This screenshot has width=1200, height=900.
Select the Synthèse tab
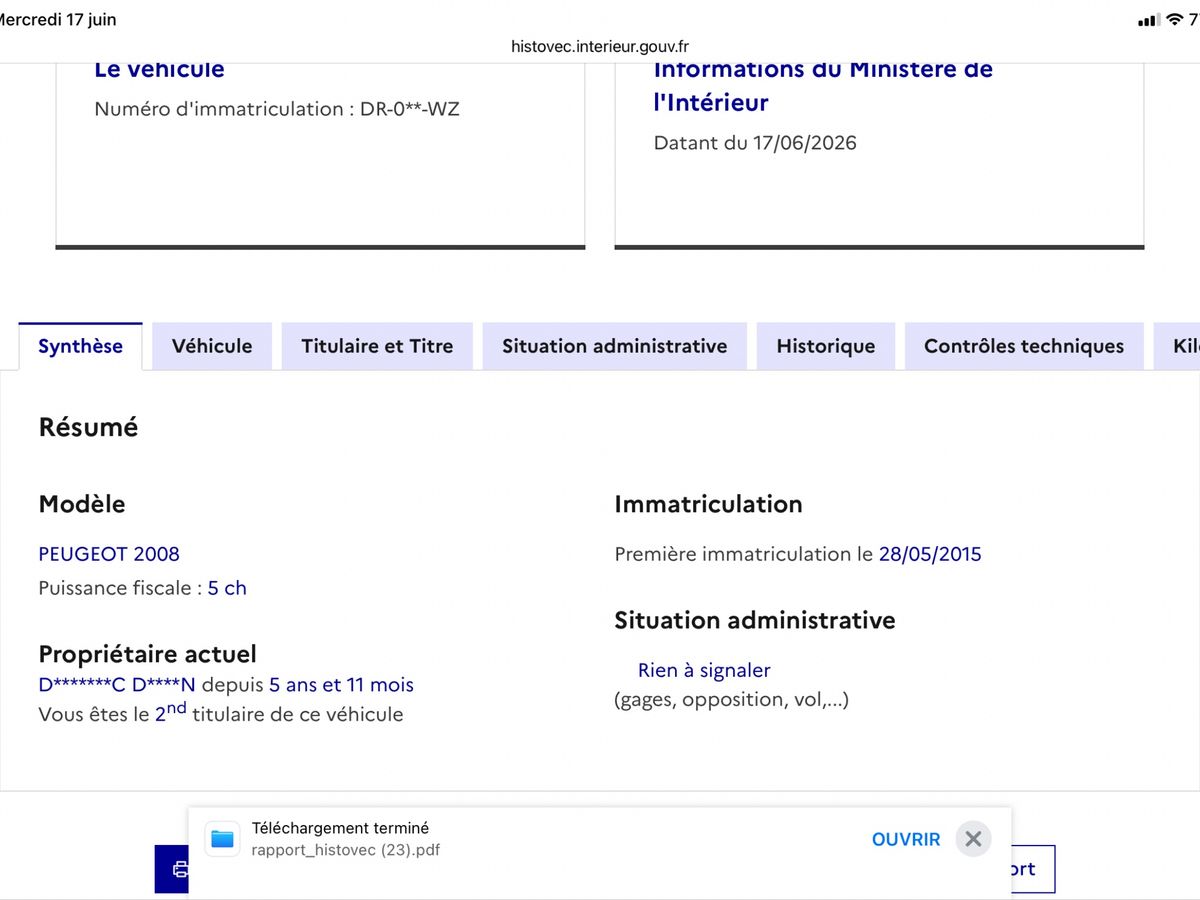click(80, 346)
